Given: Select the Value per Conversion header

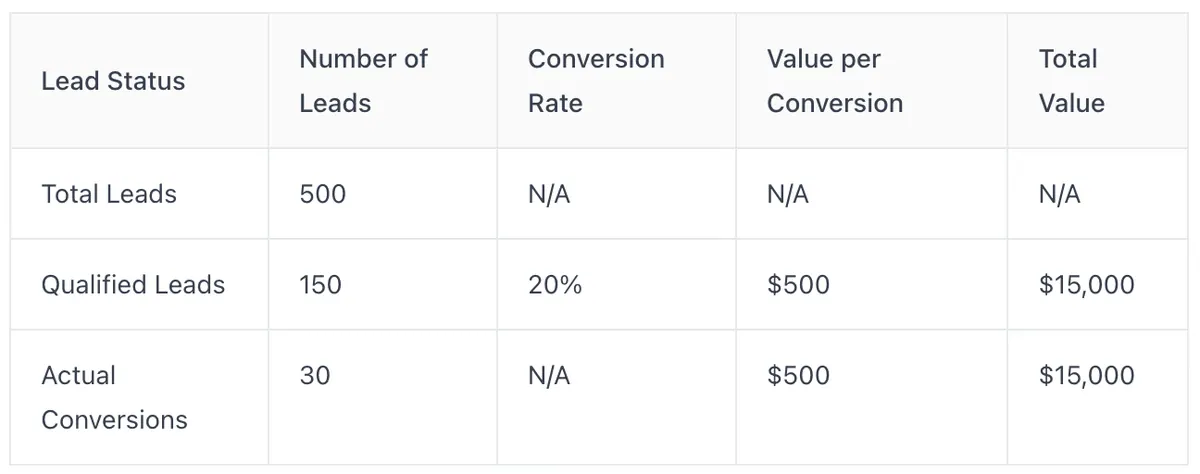Looking at the screenshot, I should (x=835, y=81).
